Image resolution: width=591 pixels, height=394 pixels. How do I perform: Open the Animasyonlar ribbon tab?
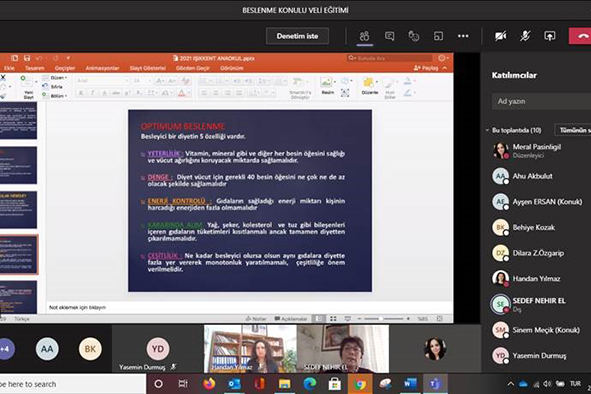[102, 68]
